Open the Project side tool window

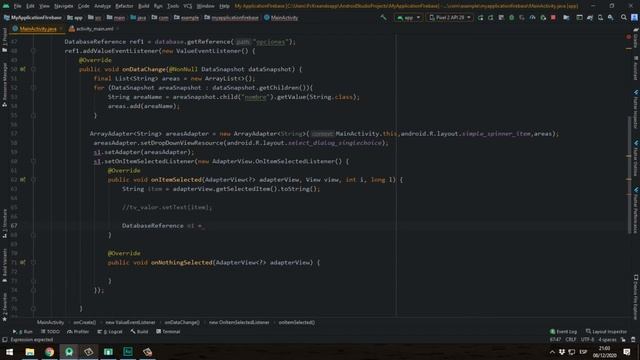click(4, 40)
